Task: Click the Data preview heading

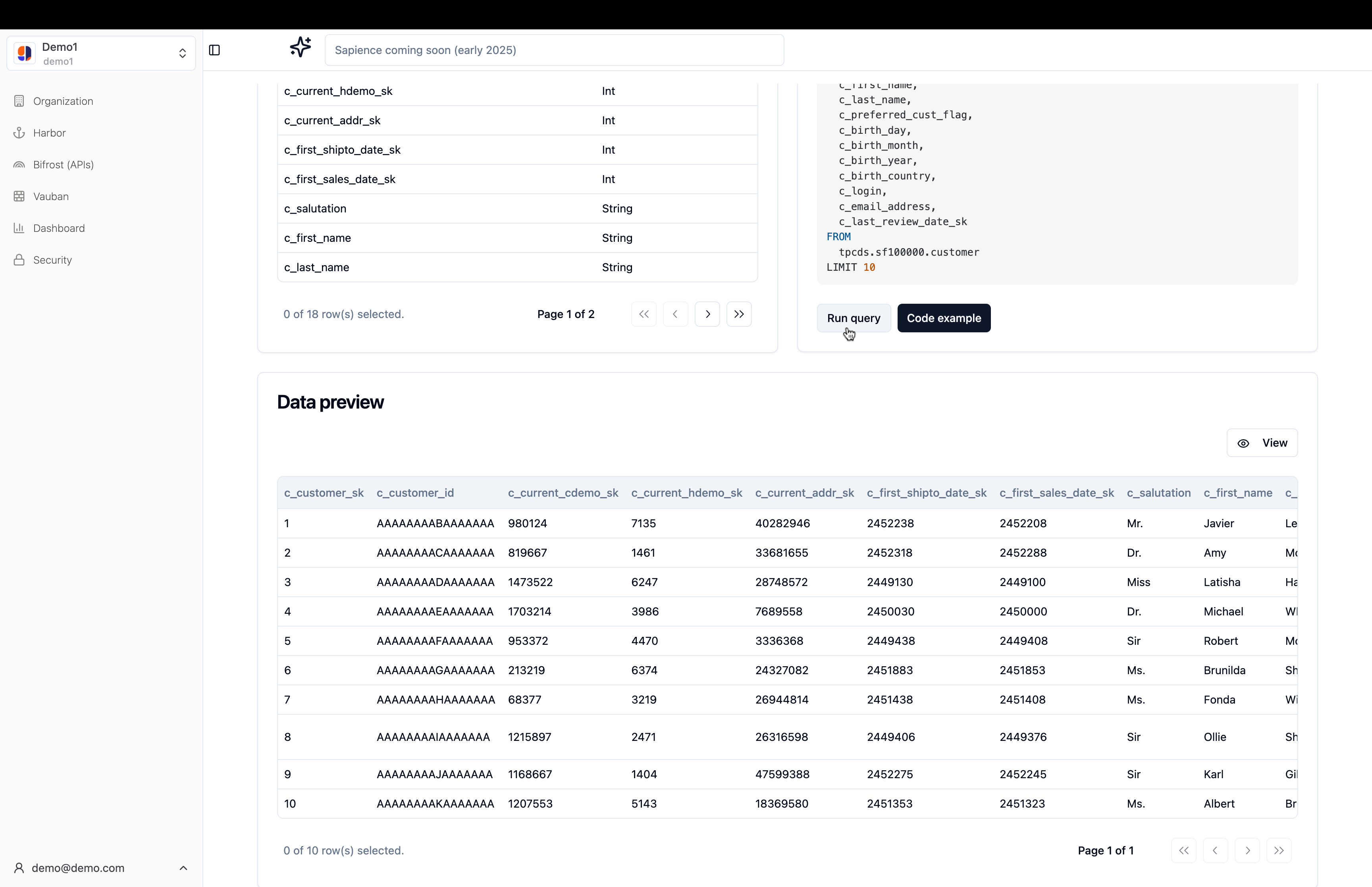Action: coord(330,402)
